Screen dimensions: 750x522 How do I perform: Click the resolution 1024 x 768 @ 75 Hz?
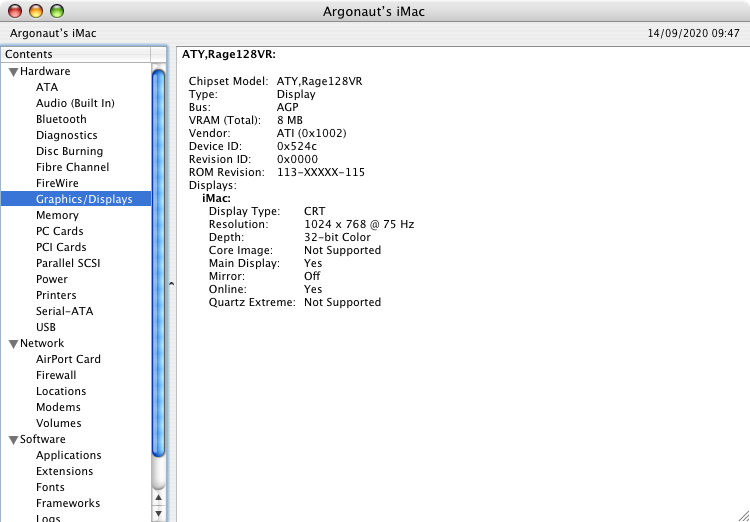359,224
